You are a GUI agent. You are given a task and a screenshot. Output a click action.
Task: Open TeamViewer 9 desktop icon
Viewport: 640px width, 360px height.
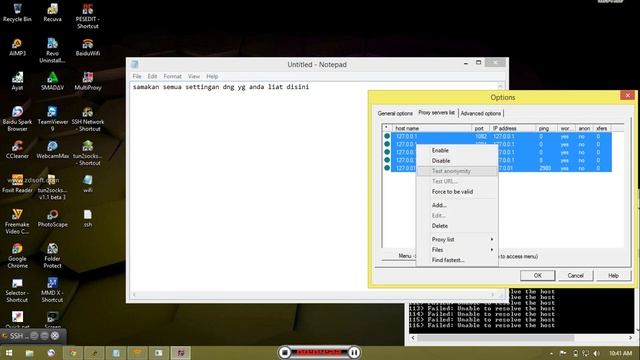[52, 118]
